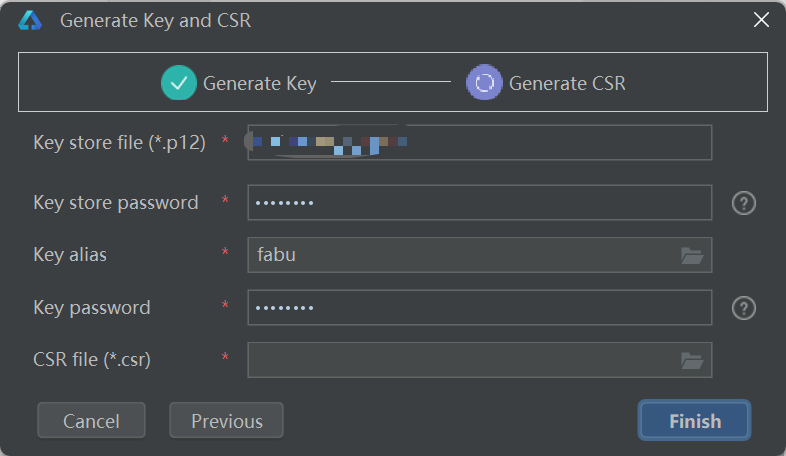Image resolution: width=786 pixels, height=456 pixels.
Task: Click the DevEco Studio logo in title bar
Action: pos(30,20)
